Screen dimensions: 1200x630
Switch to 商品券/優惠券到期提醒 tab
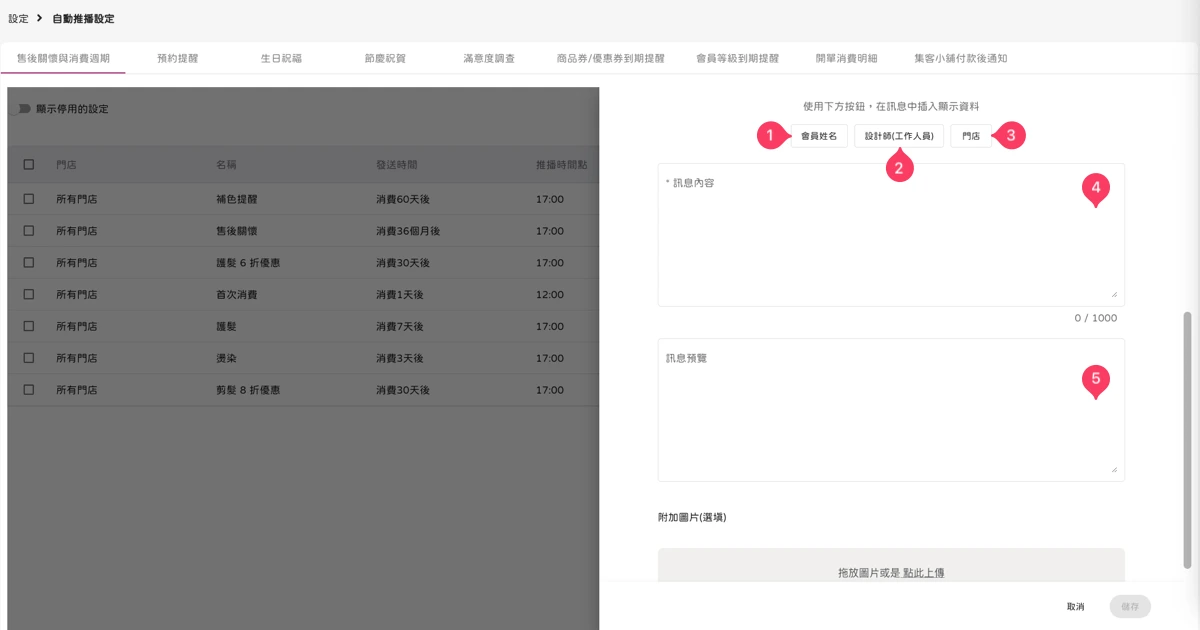coord(610,58)
